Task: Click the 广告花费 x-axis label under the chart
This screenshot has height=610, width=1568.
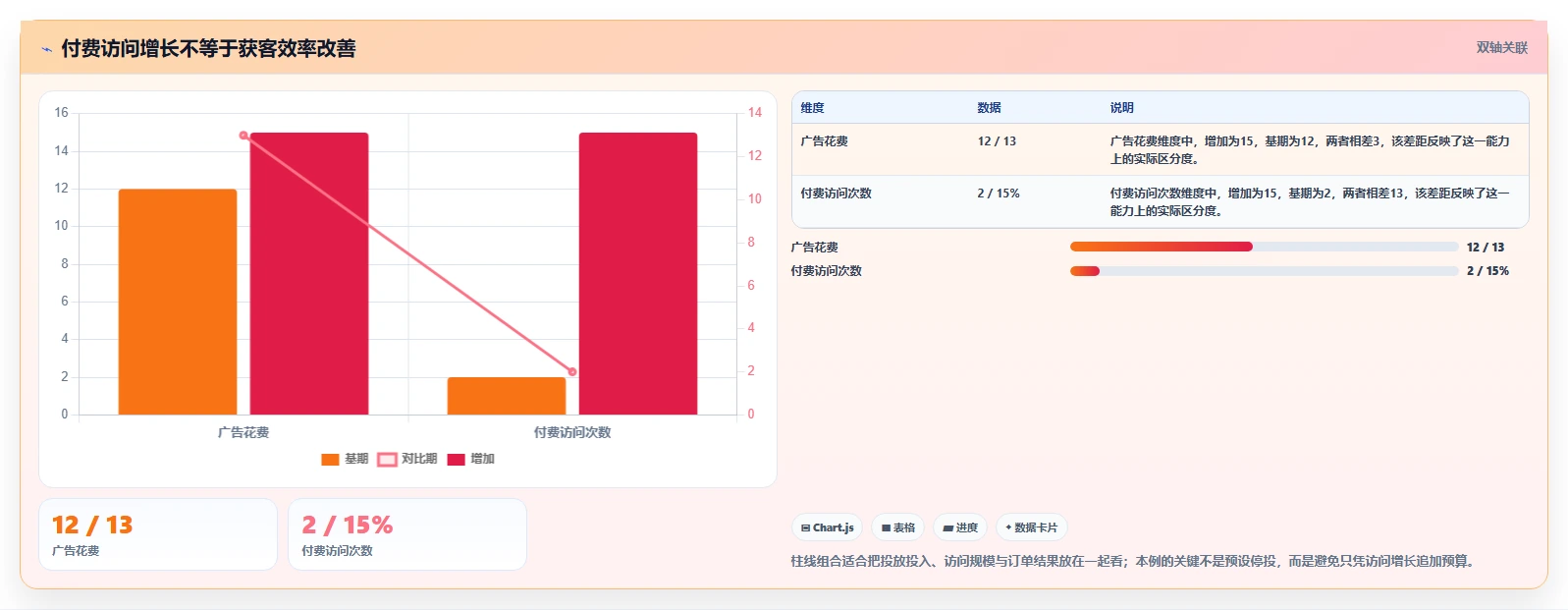Action: click(243, 432)
